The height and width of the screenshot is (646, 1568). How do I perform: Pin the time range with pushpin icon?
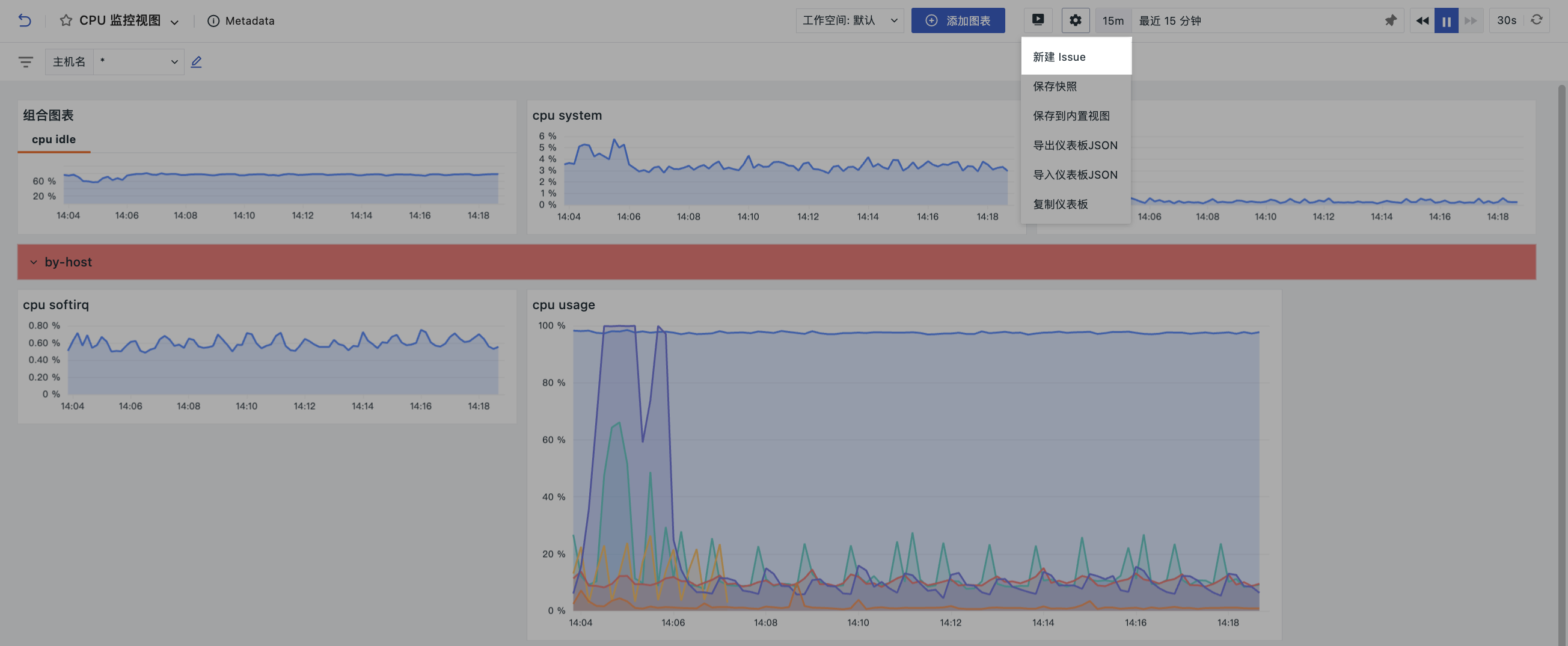(1390, 20)
